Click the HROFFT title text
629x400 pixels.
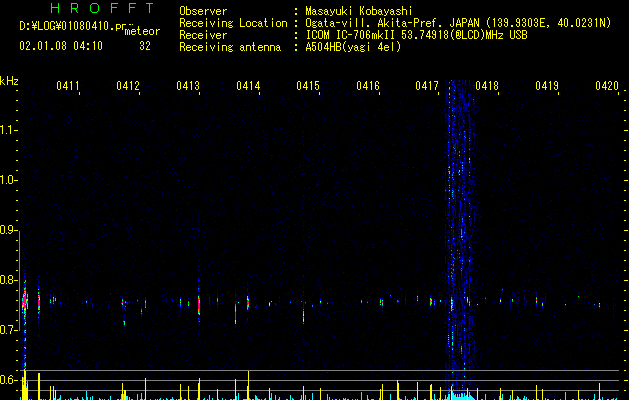(x=102, y=8)
